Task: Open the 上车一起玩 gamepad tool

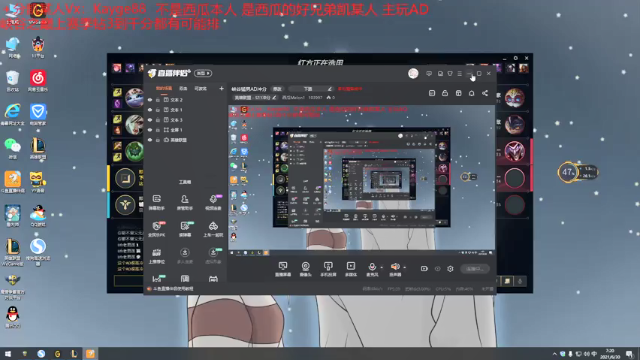Action: coord(213,229)
